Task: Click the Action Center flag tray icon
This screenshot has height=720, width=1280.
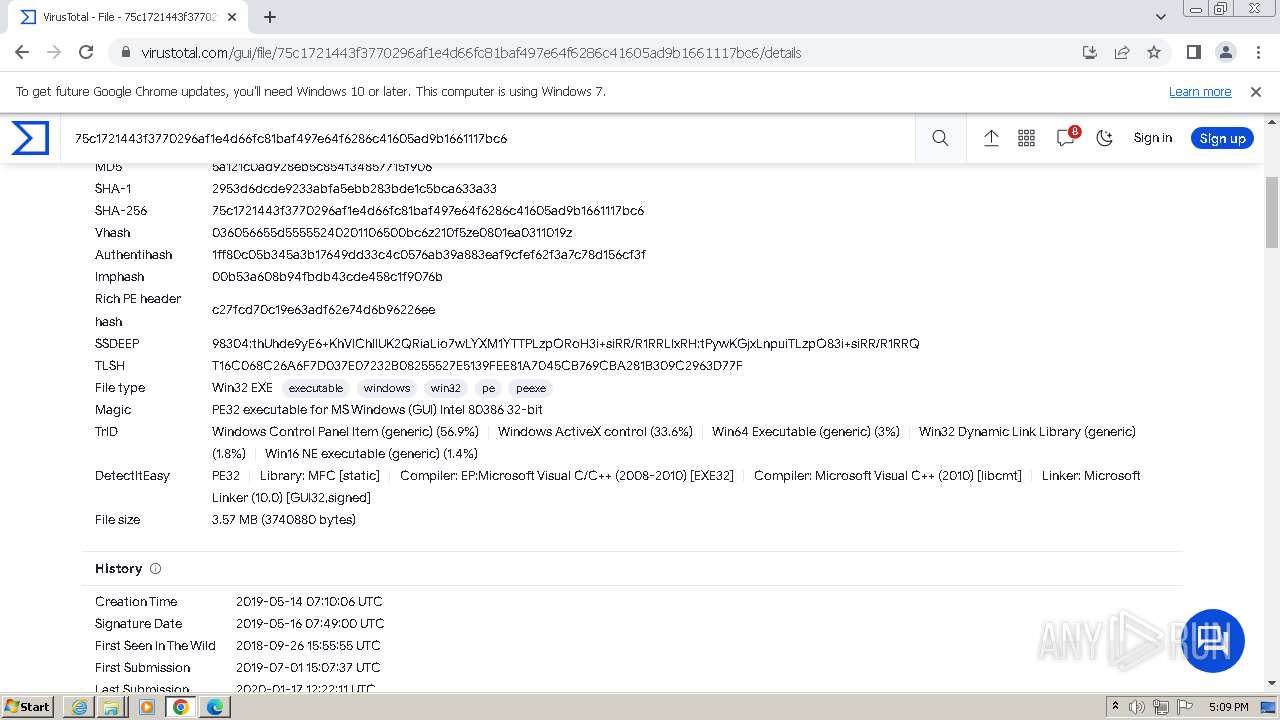Action: coord(1185,707)
